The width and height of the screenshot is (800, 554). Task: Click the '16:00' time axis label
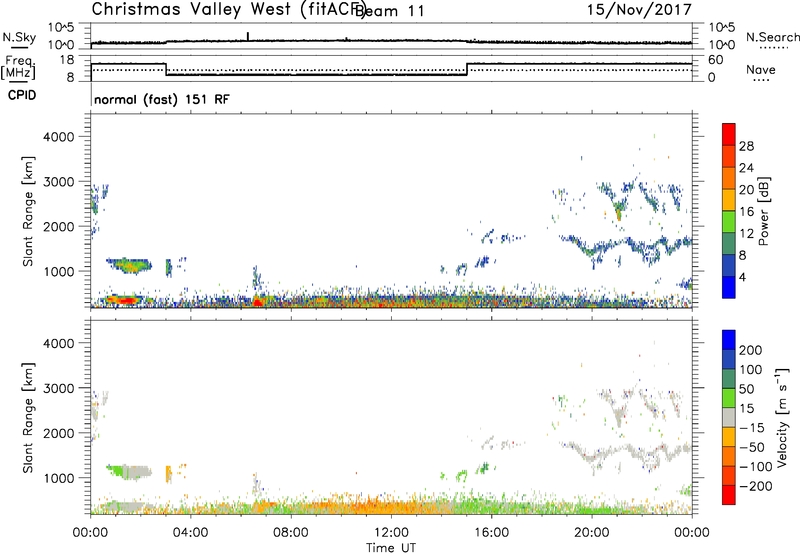coord(491,533)
